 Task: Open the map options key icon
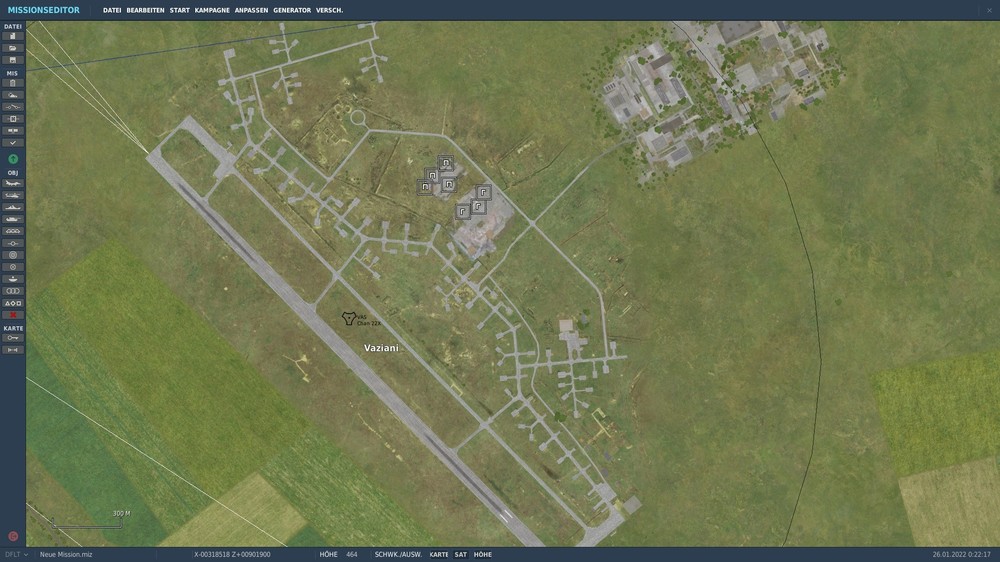coord(13,338)
